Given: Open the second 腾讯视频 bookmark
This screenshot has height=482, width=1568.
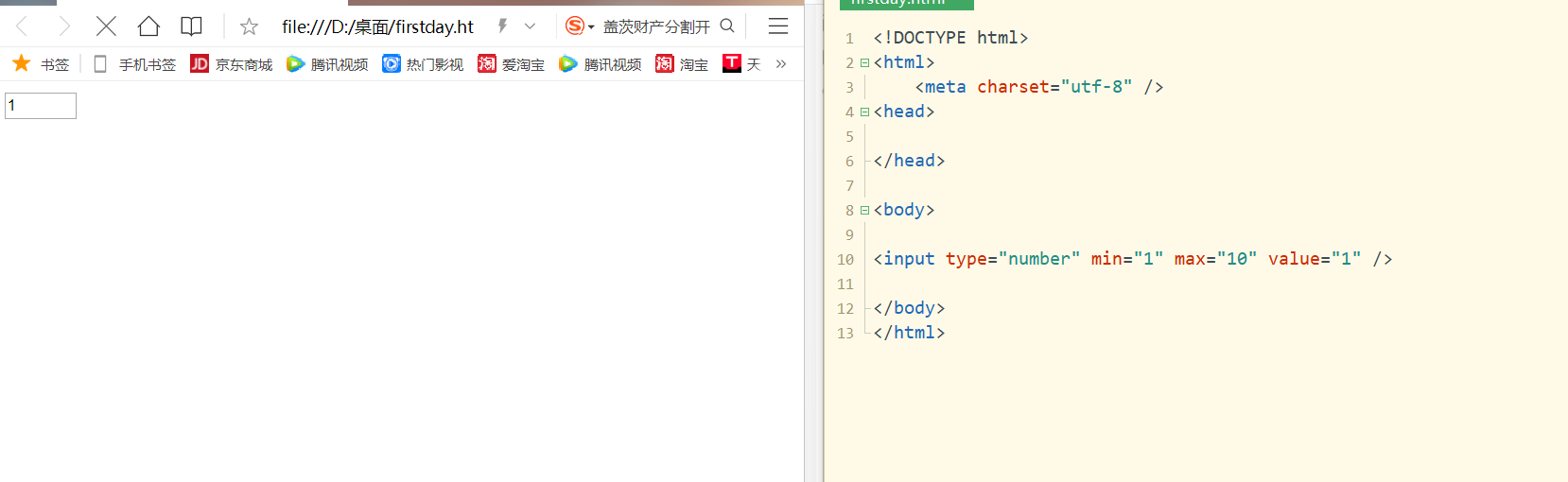Looking at the screenshot, I should click(x=601, y=64).
